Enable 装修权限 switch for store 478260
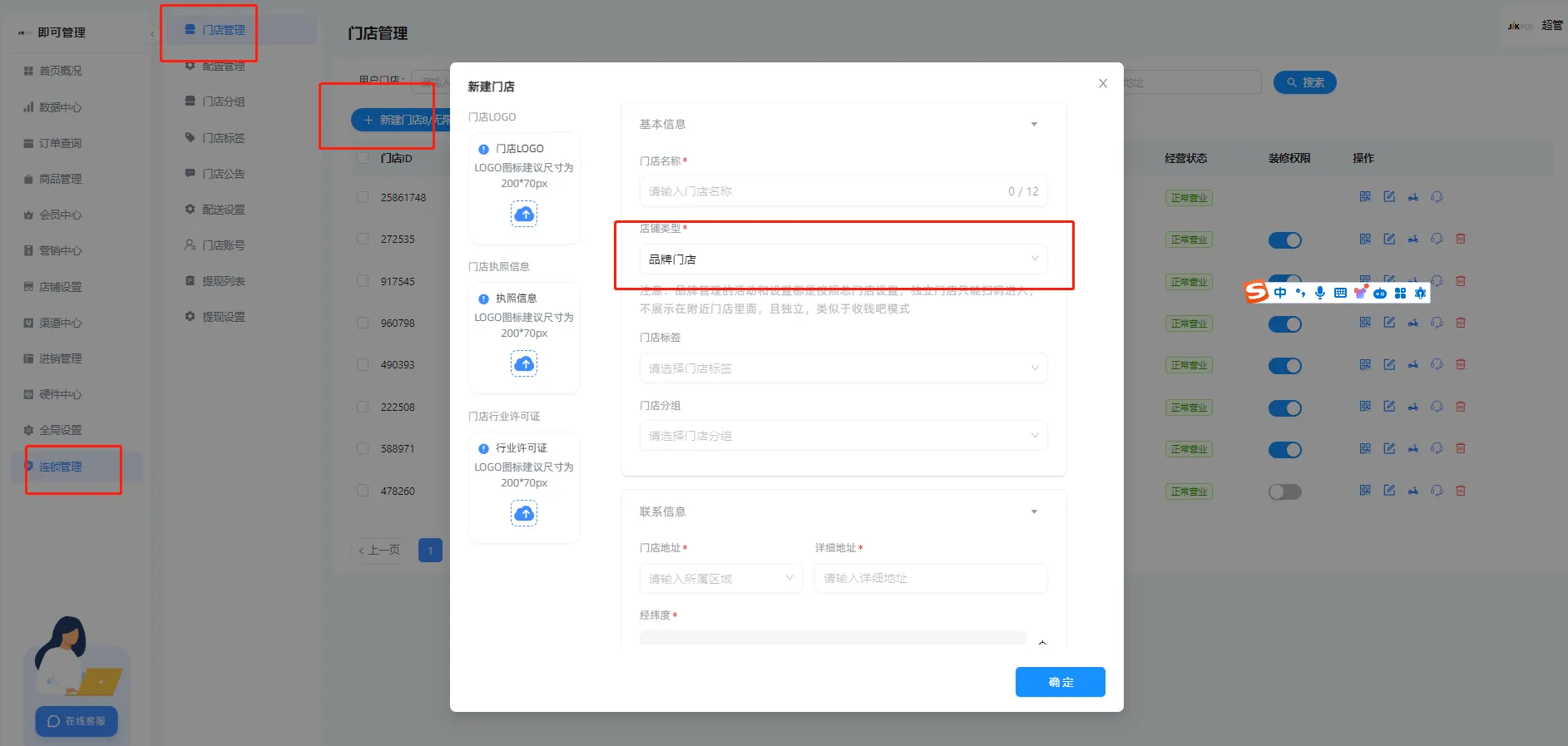This screenshot has height=746, width=1568. click(1285, 492)
